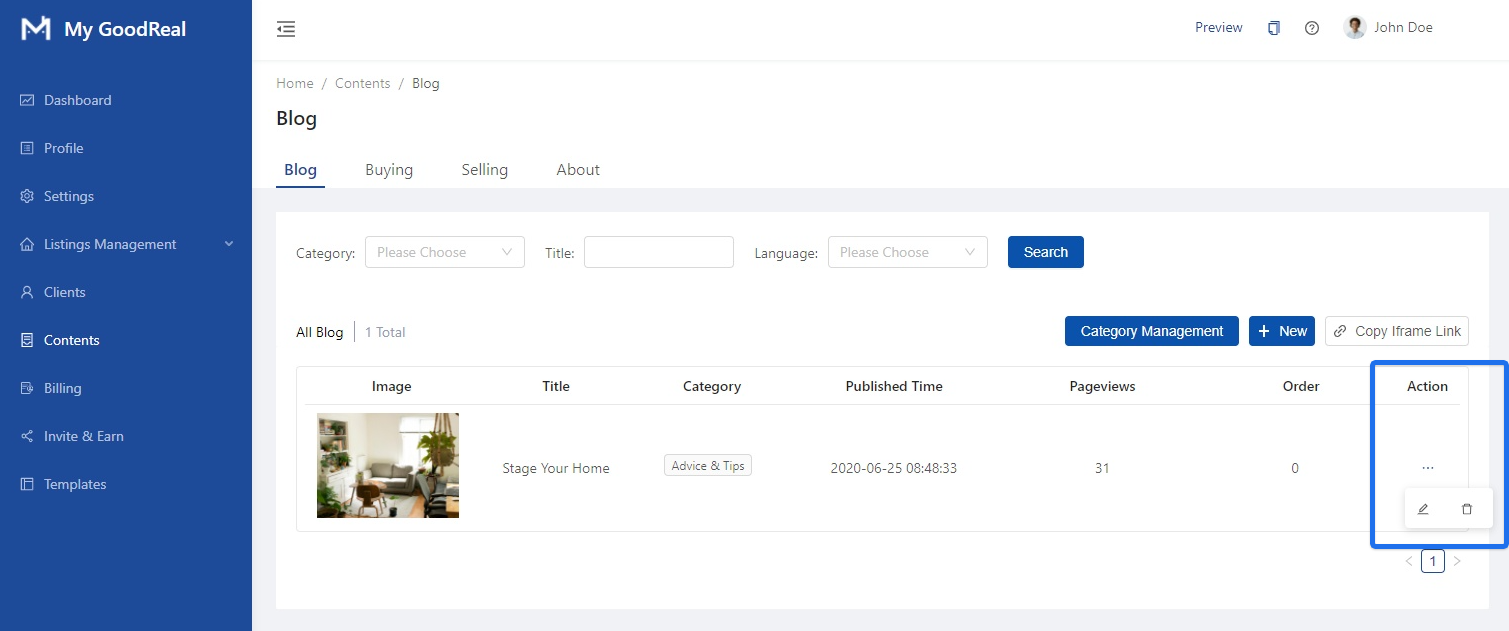This screenshot has height=631, width=1509.
Task: Switch to the Buying tab
Action: [389, 170]
